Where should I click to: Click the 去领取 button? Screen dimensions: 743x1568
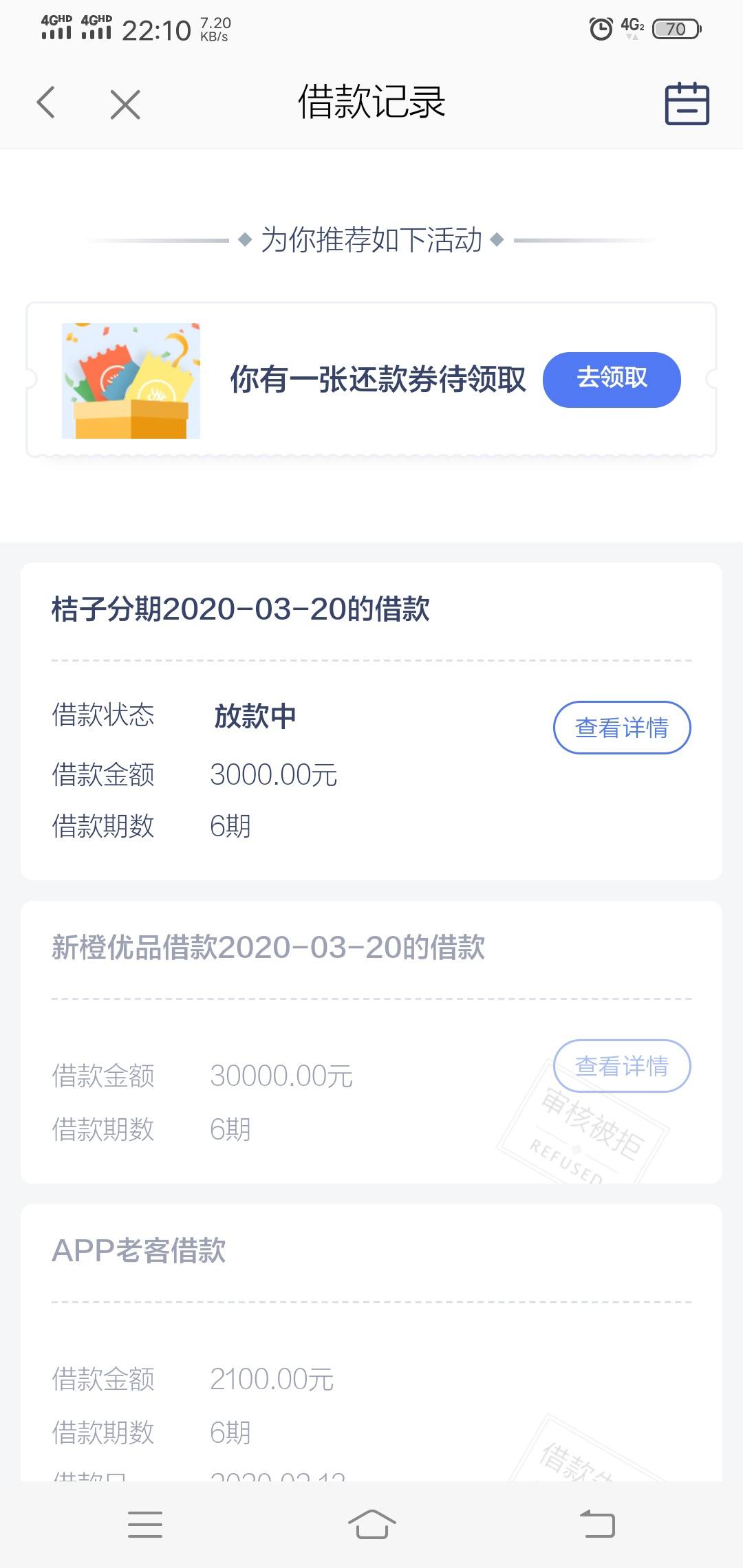click(612, 380)
